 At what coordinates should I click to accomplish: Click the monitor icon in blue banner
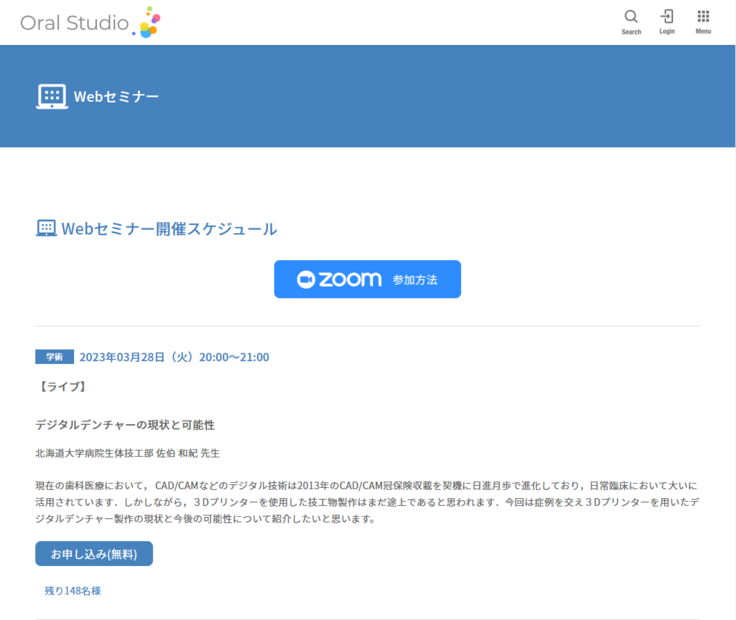point(51,96)
